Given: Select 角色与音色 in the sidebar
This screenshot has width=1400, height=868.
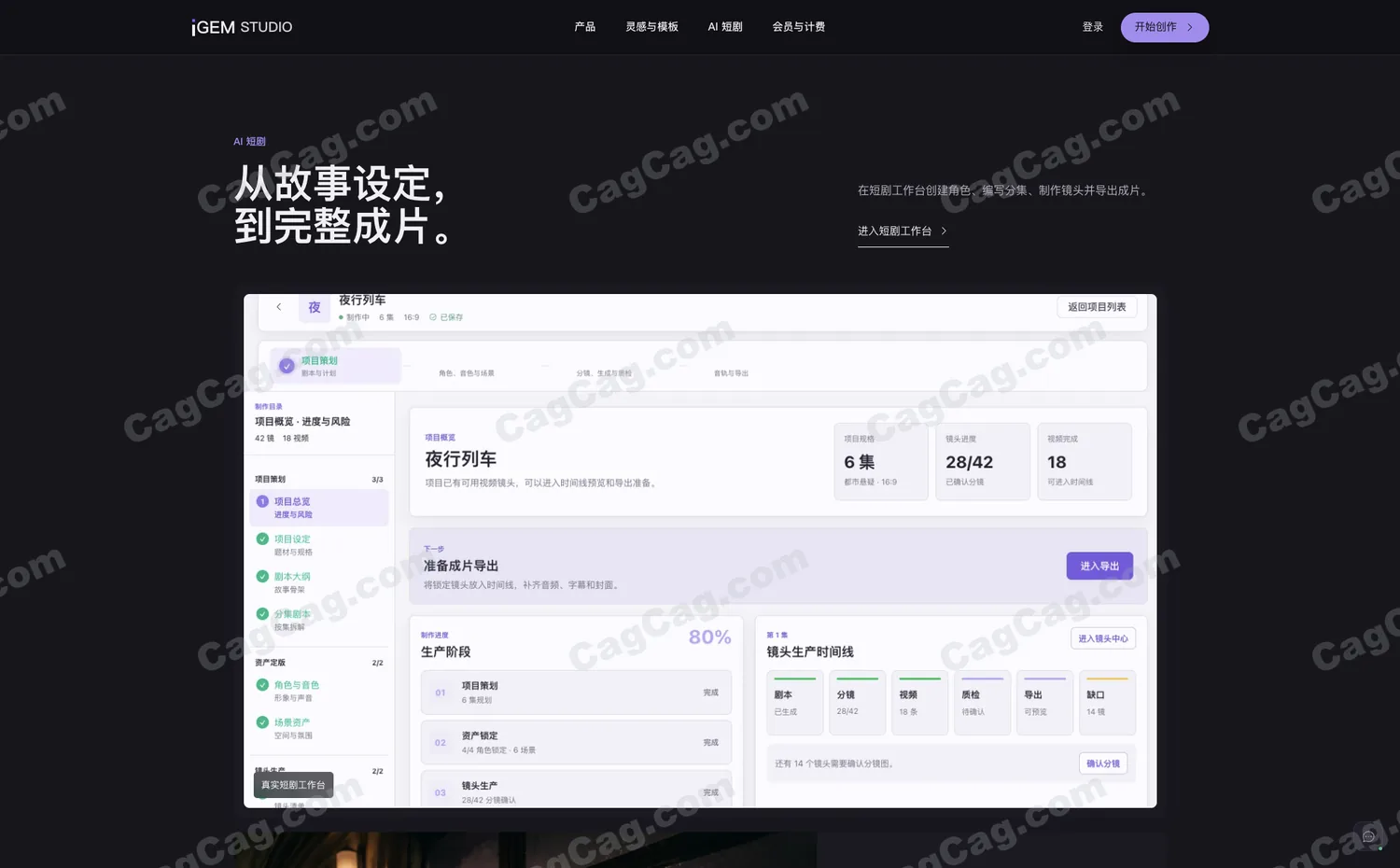Looking at the screenshot, I should click(x=319, y=691).
